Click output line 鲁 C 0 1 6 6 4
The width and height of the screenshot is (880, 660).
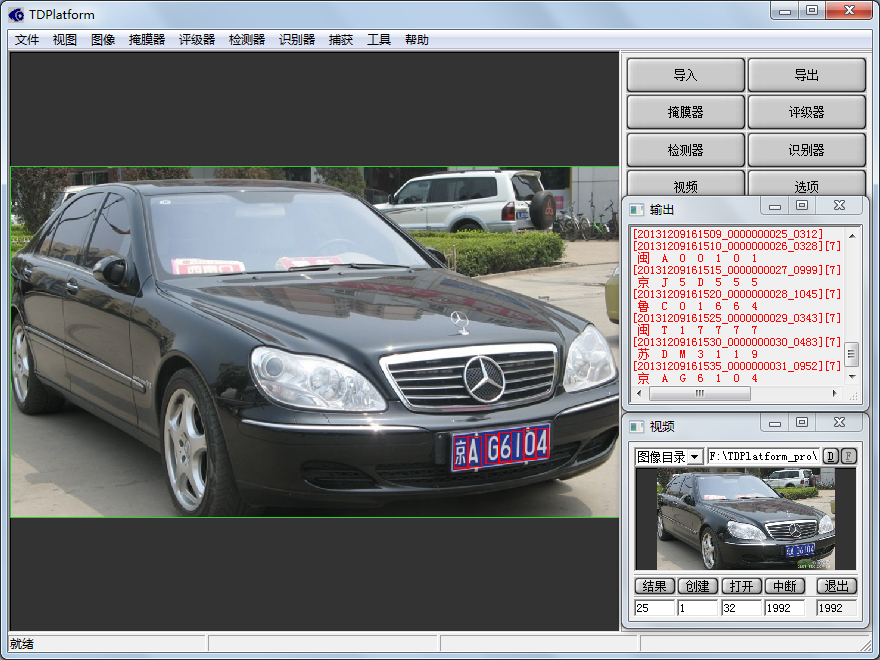coord(698,306)
